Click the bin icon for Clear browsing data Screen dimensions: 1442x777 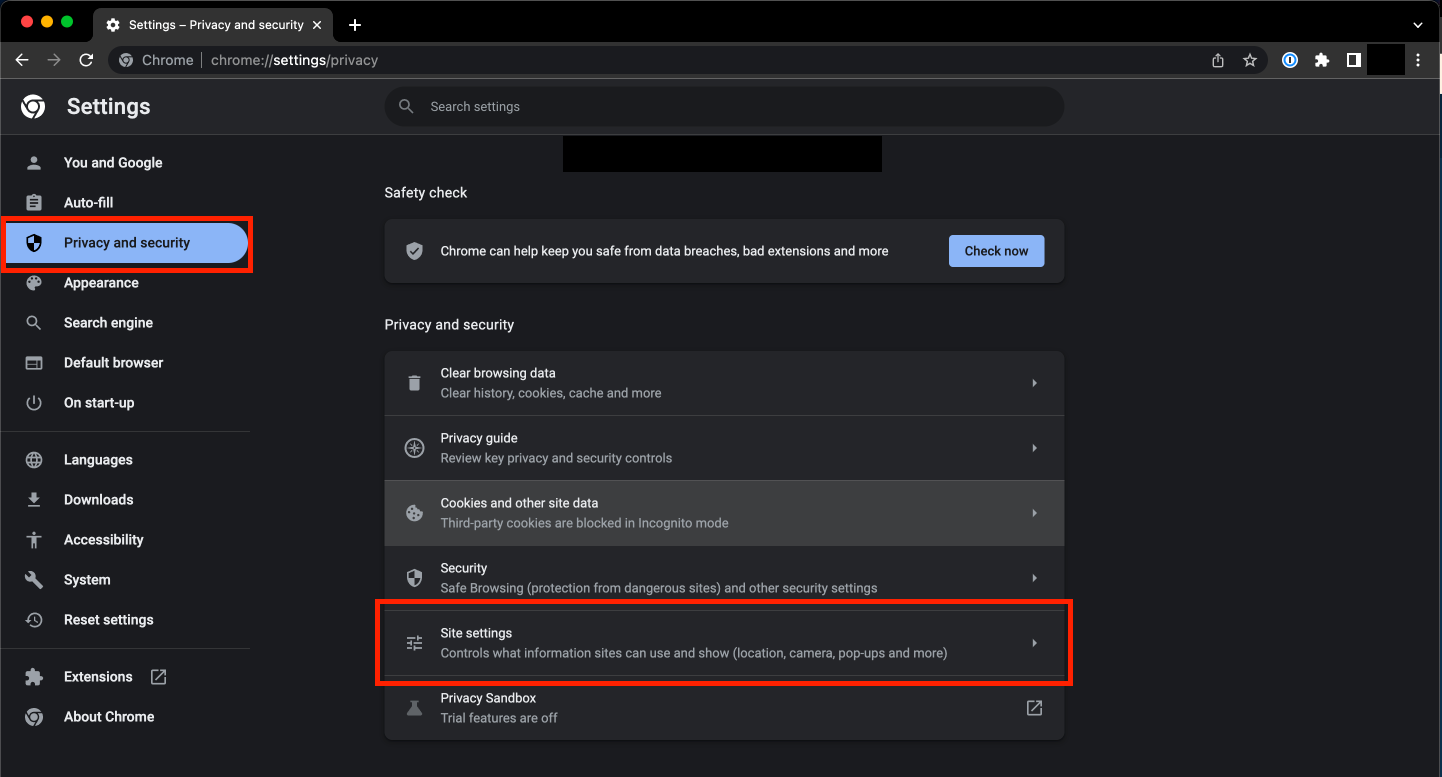pos(414,383)
